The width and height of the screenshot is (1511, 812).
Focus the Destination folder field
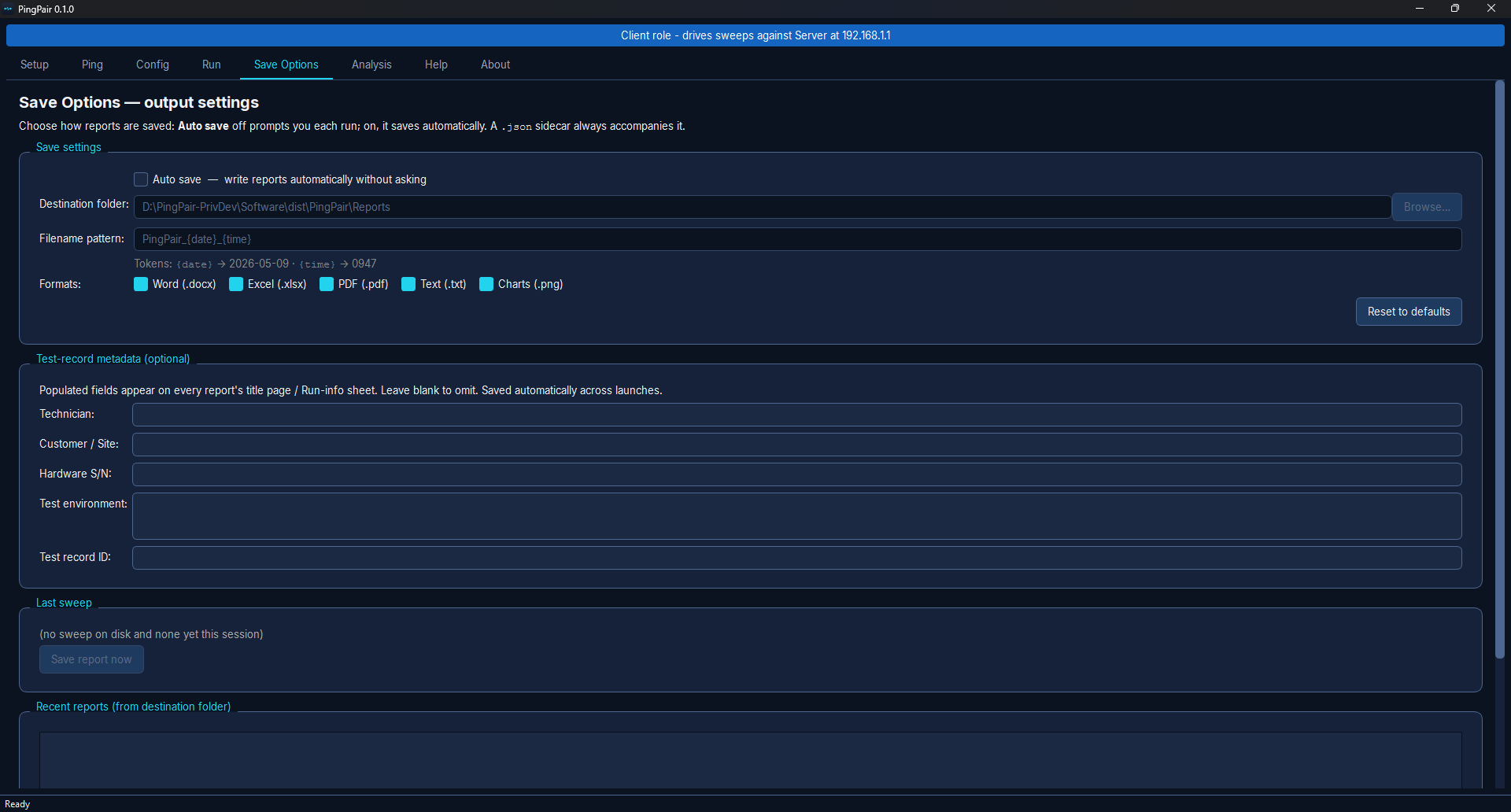point(762,207)
